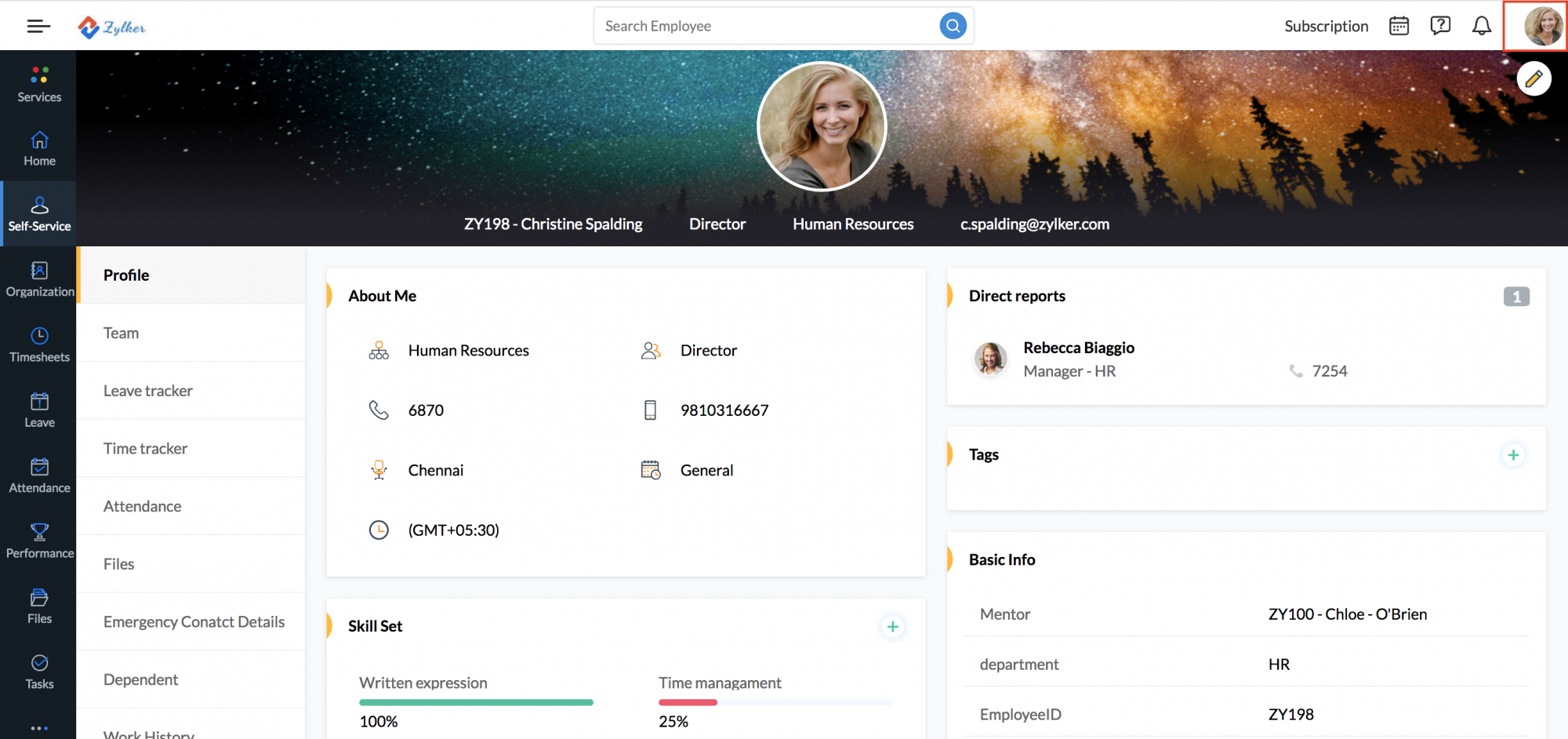Add a skill with Skill Set plus
This screenshot has width=1568, height=739.
(892, 626)
